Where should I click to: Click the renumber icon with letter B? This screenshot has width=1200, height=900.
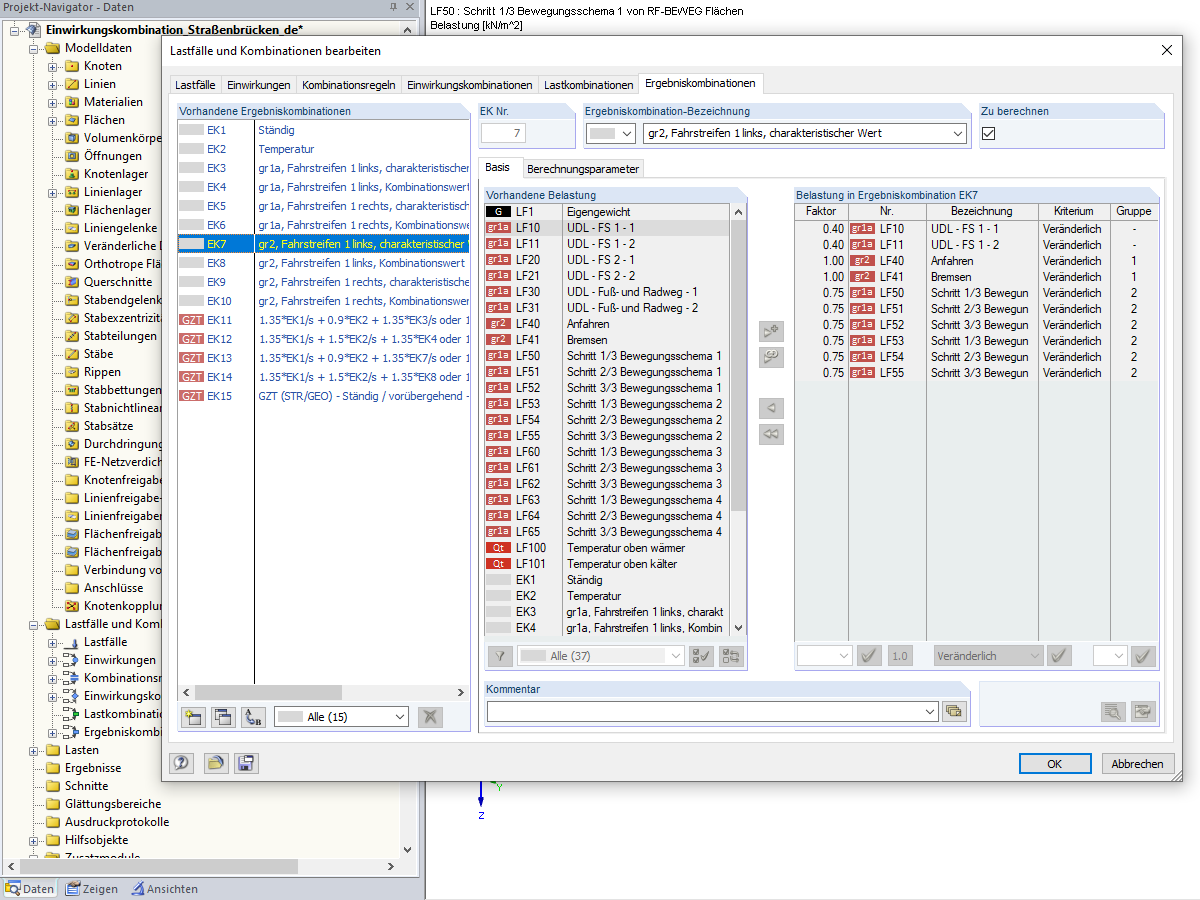[x=252, y=716]
